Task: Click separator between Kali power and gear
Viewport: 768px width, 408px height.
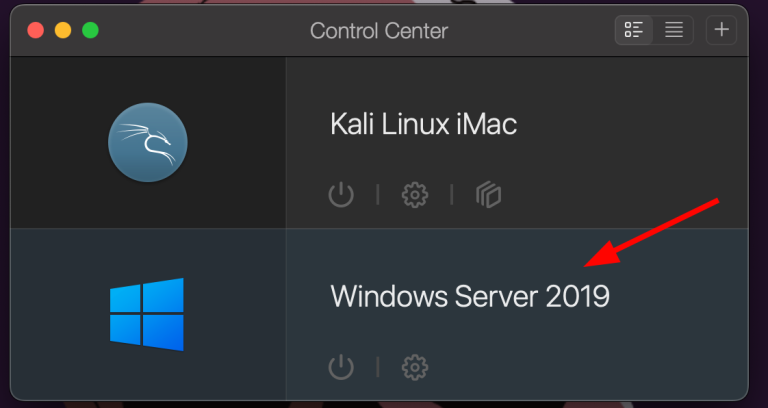Action: [378, 195]
